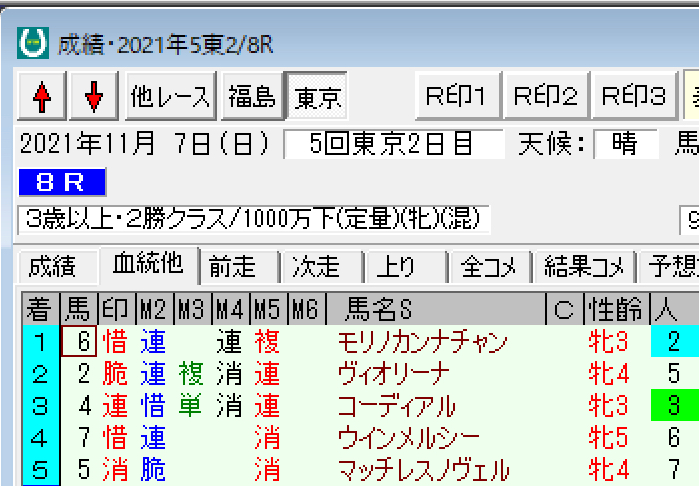699x486 pixels.
Task: Click the date 2021年11月 7日(日)
Action: tap(145, 144)
